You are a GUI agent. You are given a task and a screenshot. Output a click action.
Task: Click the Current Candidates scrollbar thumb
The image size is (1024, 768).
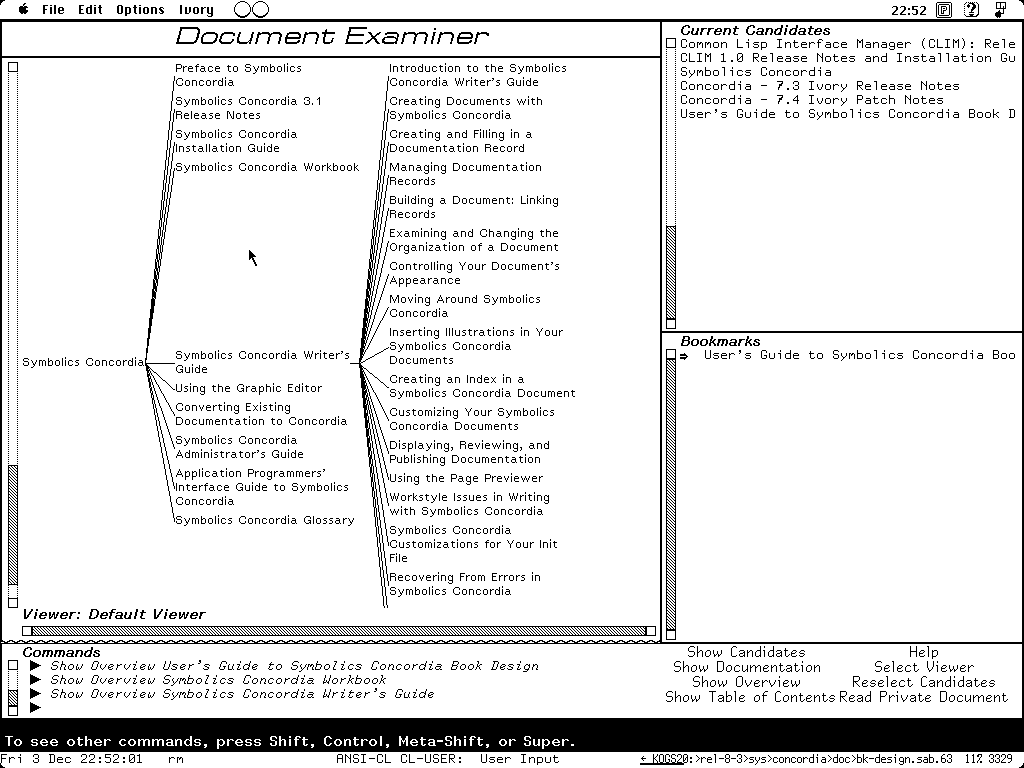click(x=671, y=272)
